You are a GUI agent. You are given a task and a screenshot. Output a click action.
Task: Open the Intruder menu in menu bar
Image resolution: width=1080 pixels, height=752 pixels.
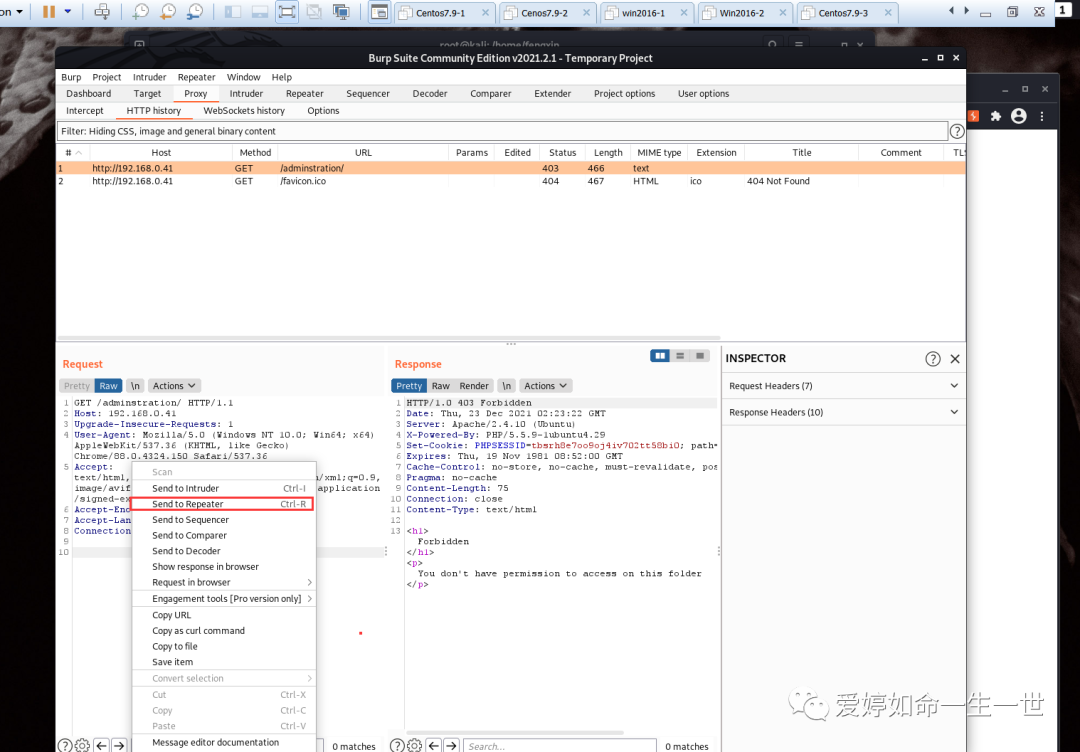149,77
